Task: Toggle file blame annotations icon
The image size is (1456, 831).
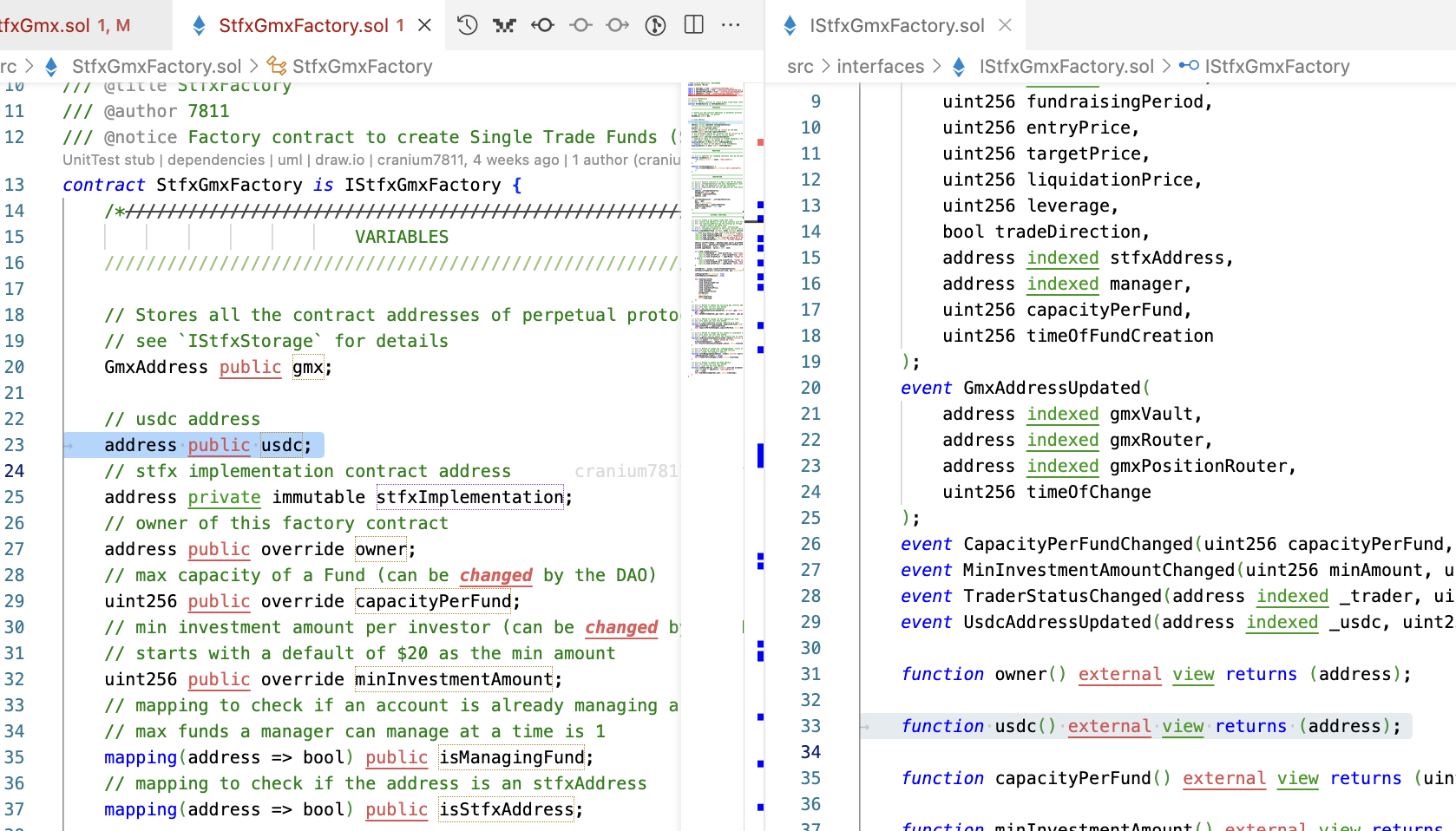Action: (656, 25)
